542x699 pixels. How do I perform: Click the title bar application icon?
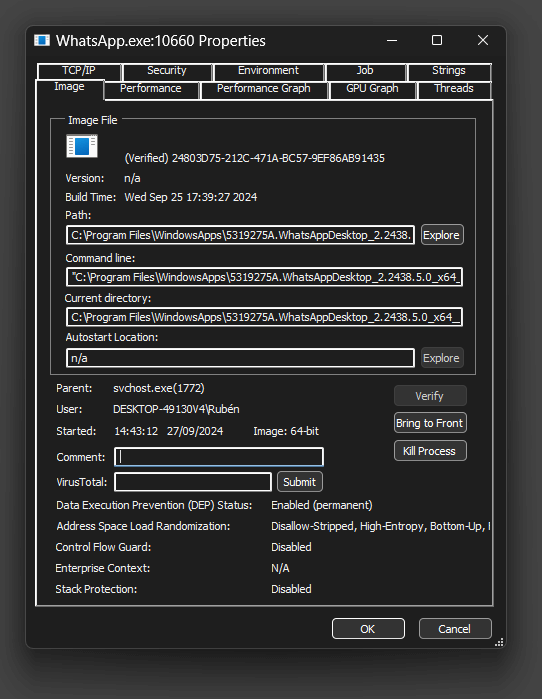42,41
